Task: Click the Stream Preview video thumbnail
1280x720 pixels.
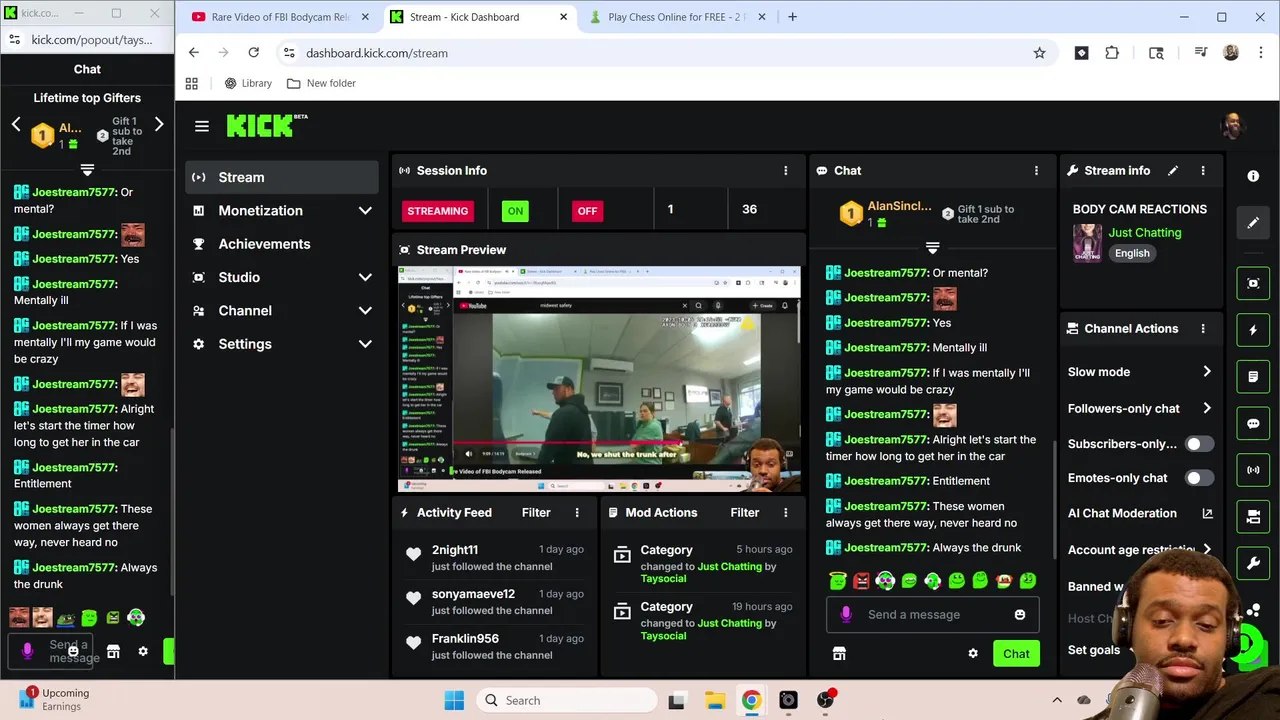Action: point(599,379)
